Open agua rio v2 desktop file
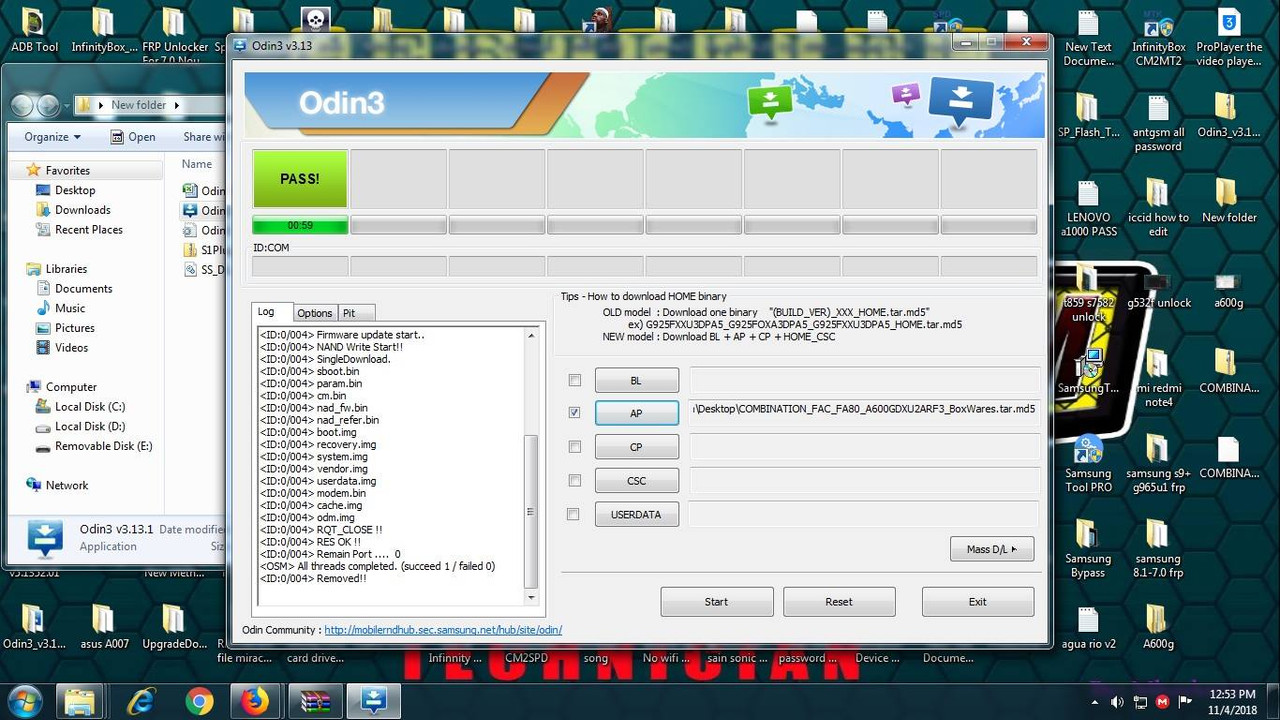The image size is (1280, 720). [x=1088, y=628]
